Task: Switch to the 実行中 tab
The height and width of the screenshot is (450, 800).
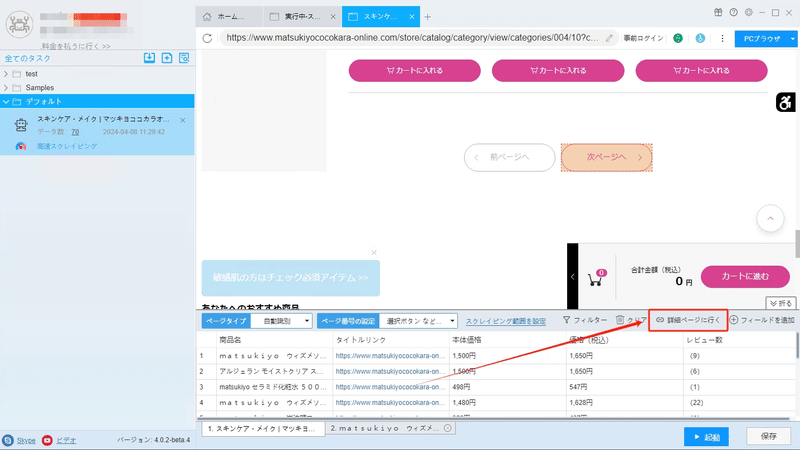Action: click(302, 17)
